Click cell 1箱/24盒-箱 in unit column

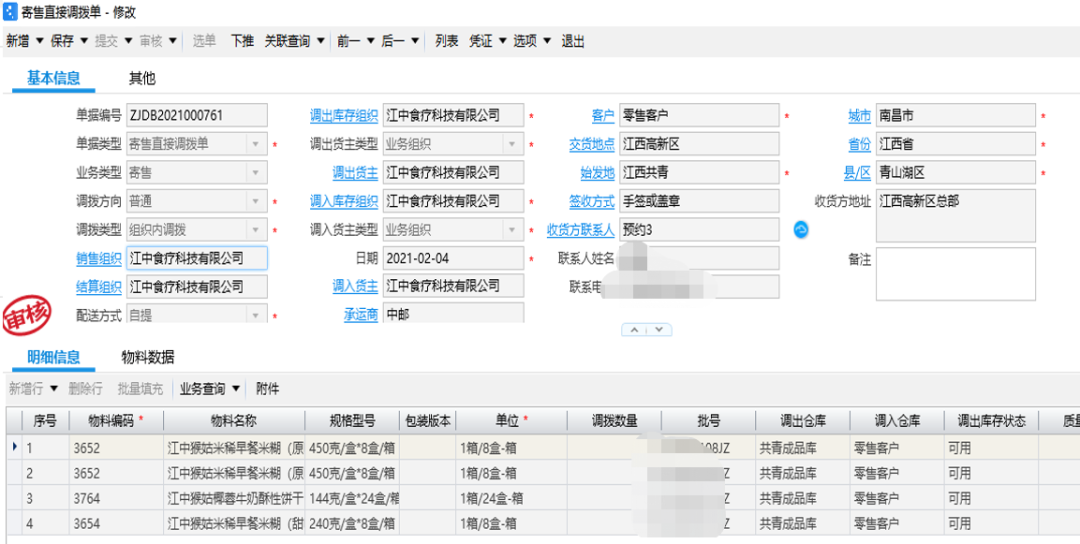point(511,499)
